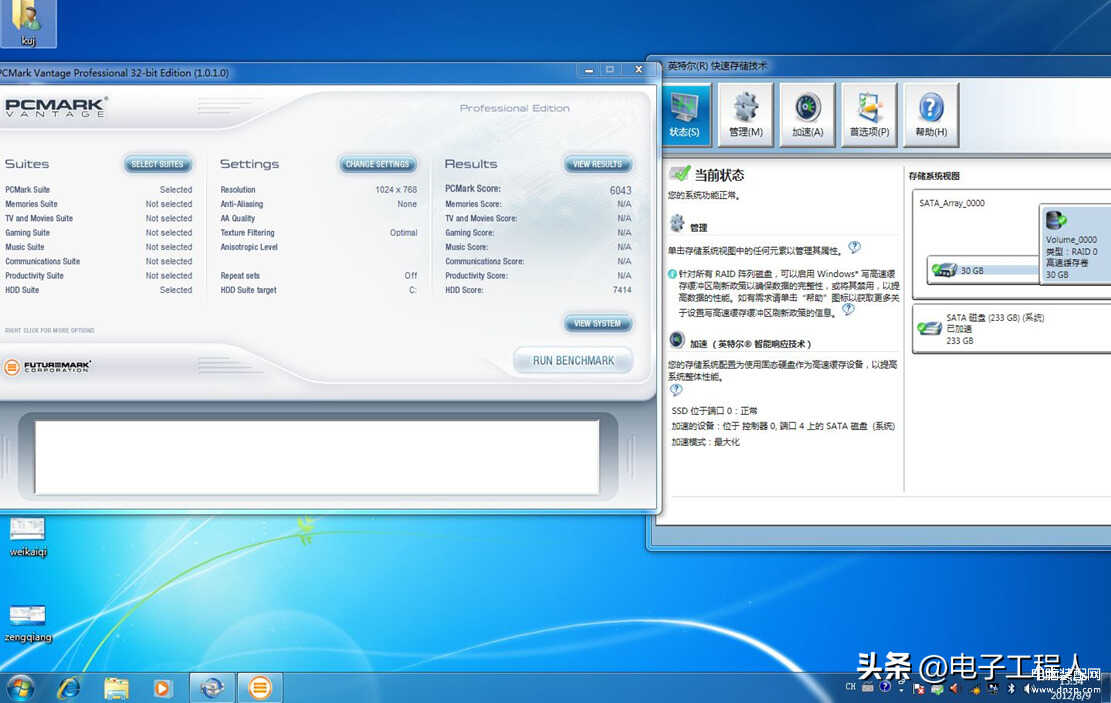Screen dimensions: 1111x703
Task: Click the 加速 section icon in status pane
Action: click(x=677, y=340)
